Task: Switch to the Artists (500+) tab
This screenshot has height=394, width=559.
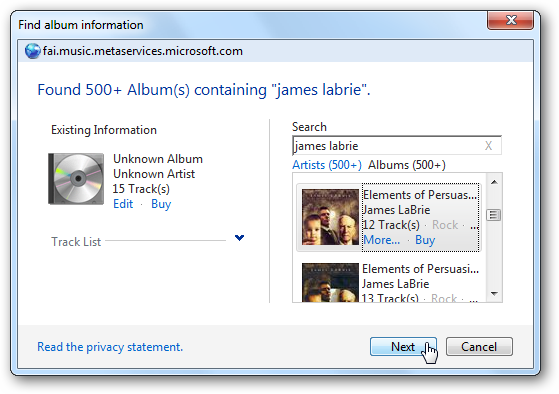Action: coord(327,165)
